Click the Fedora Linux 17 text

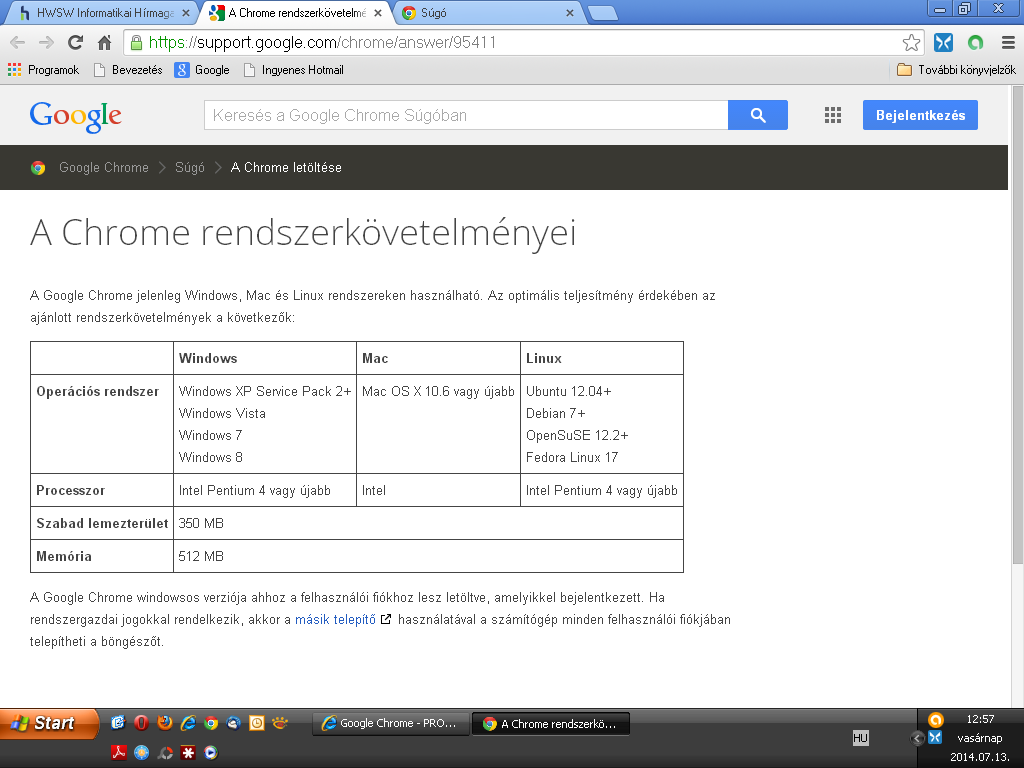click(572, 457)
